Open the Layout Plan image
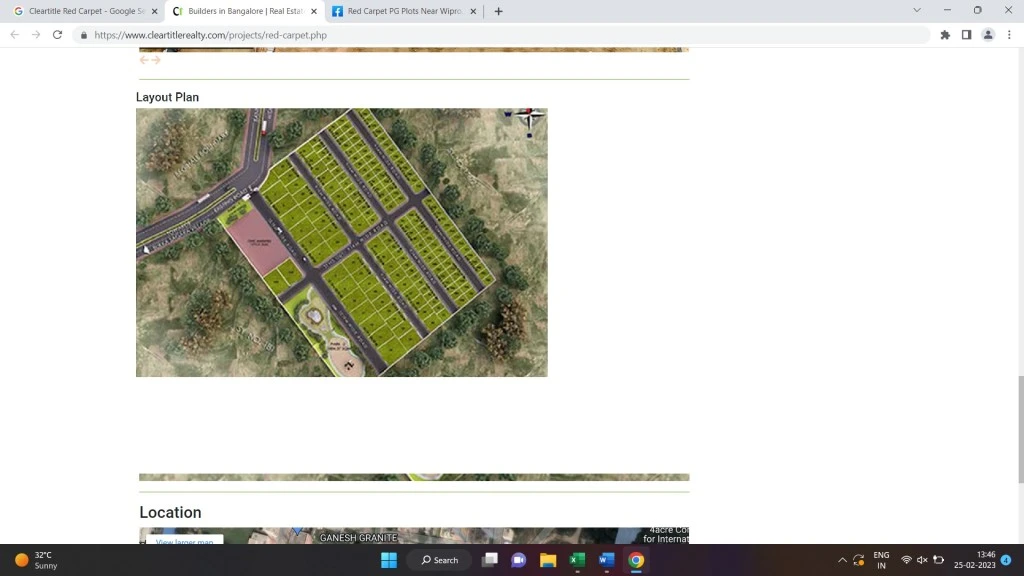 click(342, 242)
